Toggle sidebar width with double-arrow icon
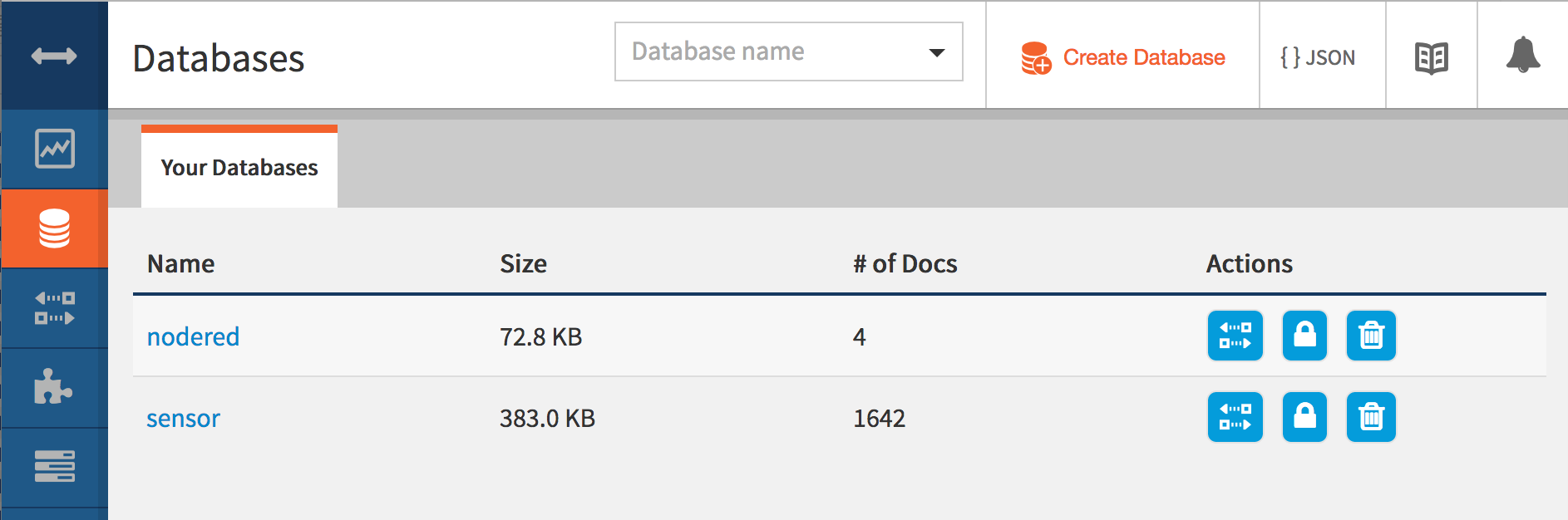This screenshot has width=1568, height=520. point(54,56)
